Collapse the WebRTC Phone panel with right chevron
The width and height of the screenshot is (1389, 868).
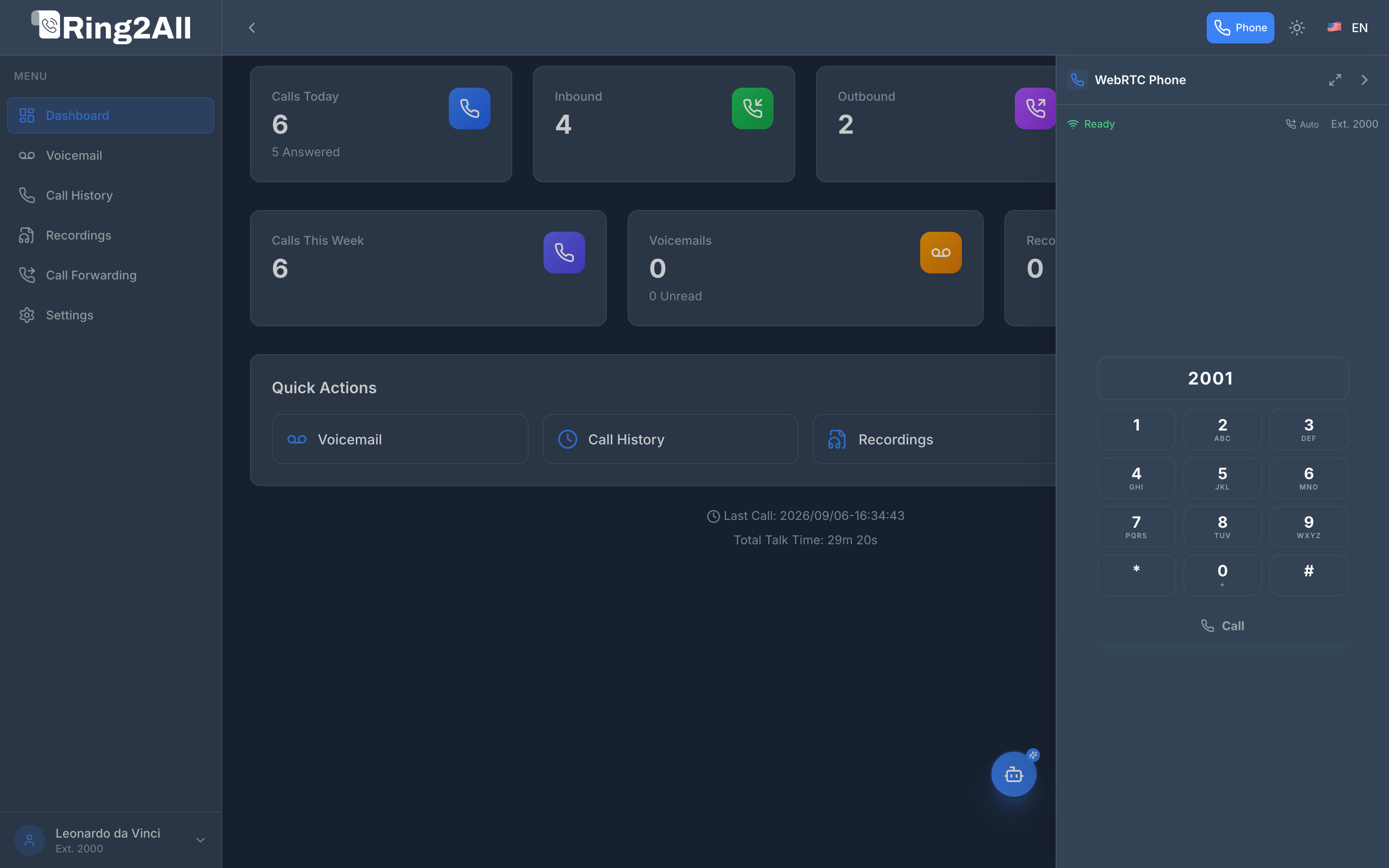point(1365,80)
